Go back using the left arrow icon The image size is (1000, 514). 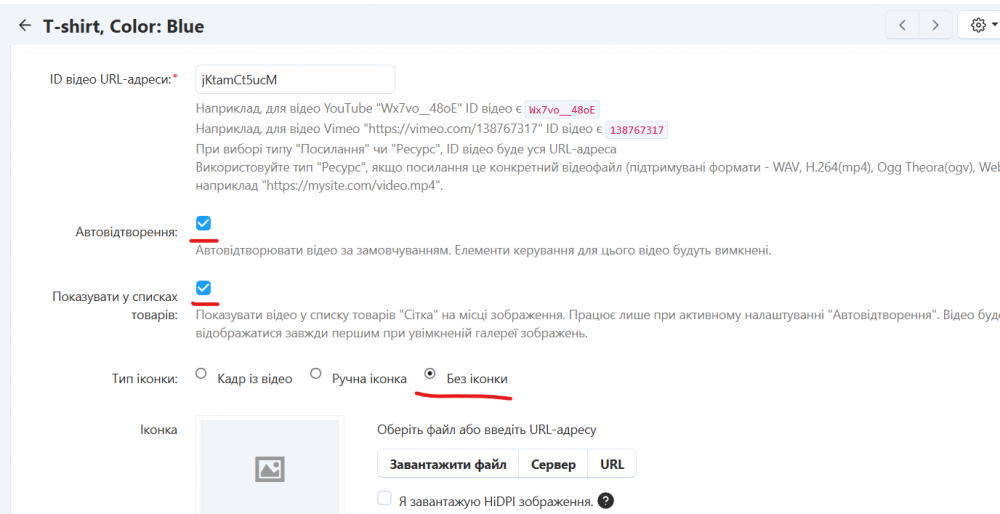click(25, 26)
